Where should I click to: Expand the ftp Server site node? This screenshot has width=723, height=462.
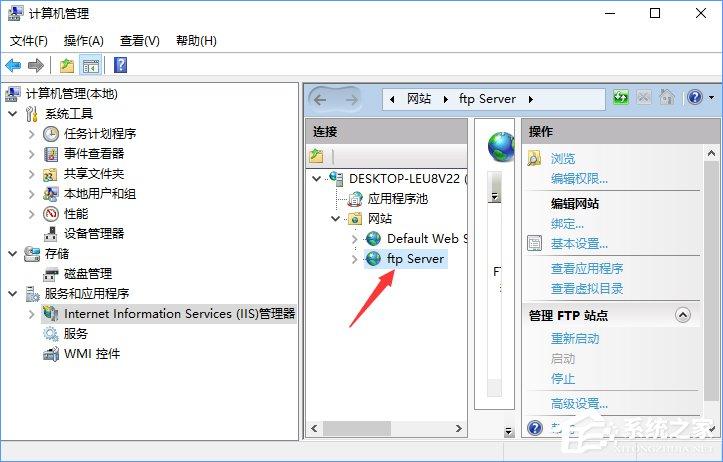click(354, 259)
